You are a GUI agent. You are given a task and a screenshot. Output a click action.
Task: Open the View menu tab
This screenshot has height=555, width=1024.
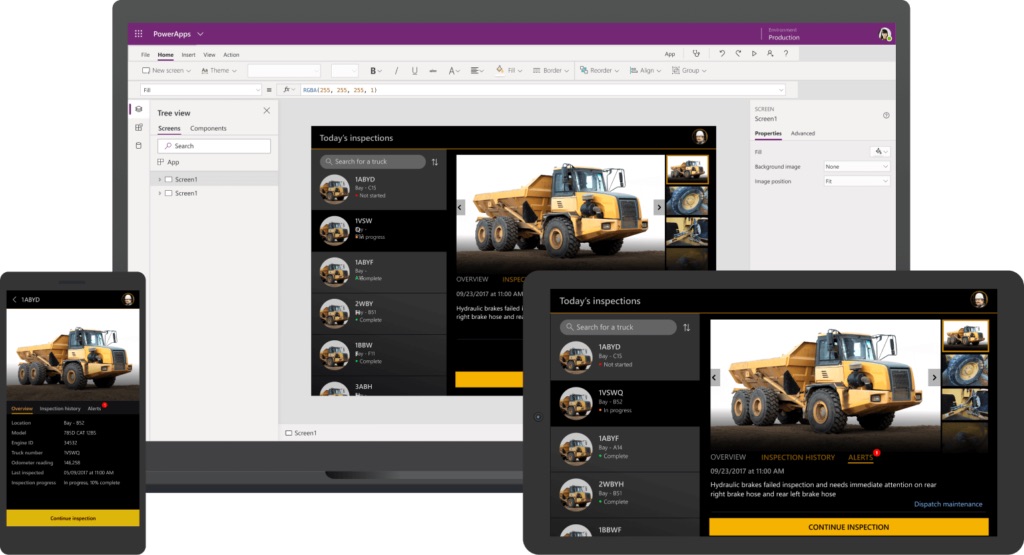pos(209,55)
